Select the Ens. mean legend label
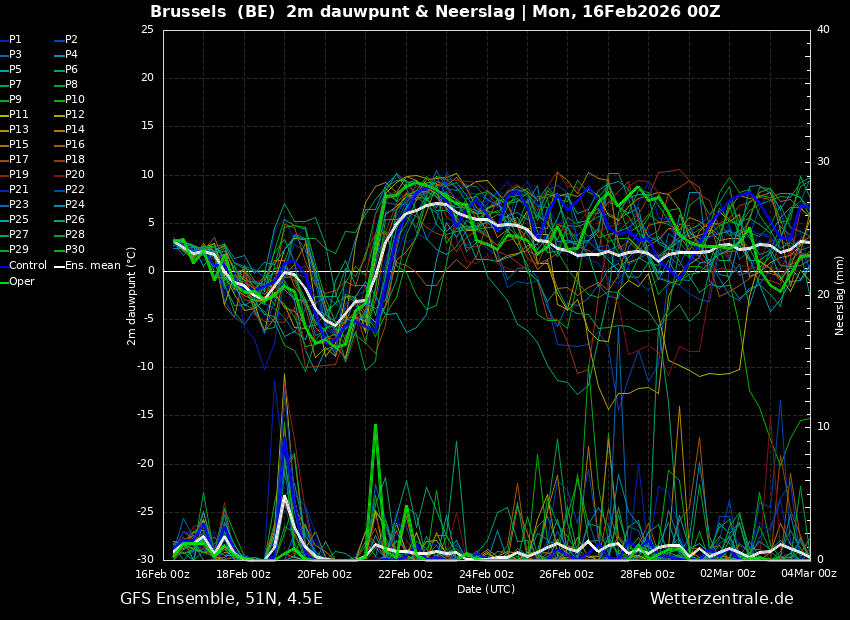 92,266
